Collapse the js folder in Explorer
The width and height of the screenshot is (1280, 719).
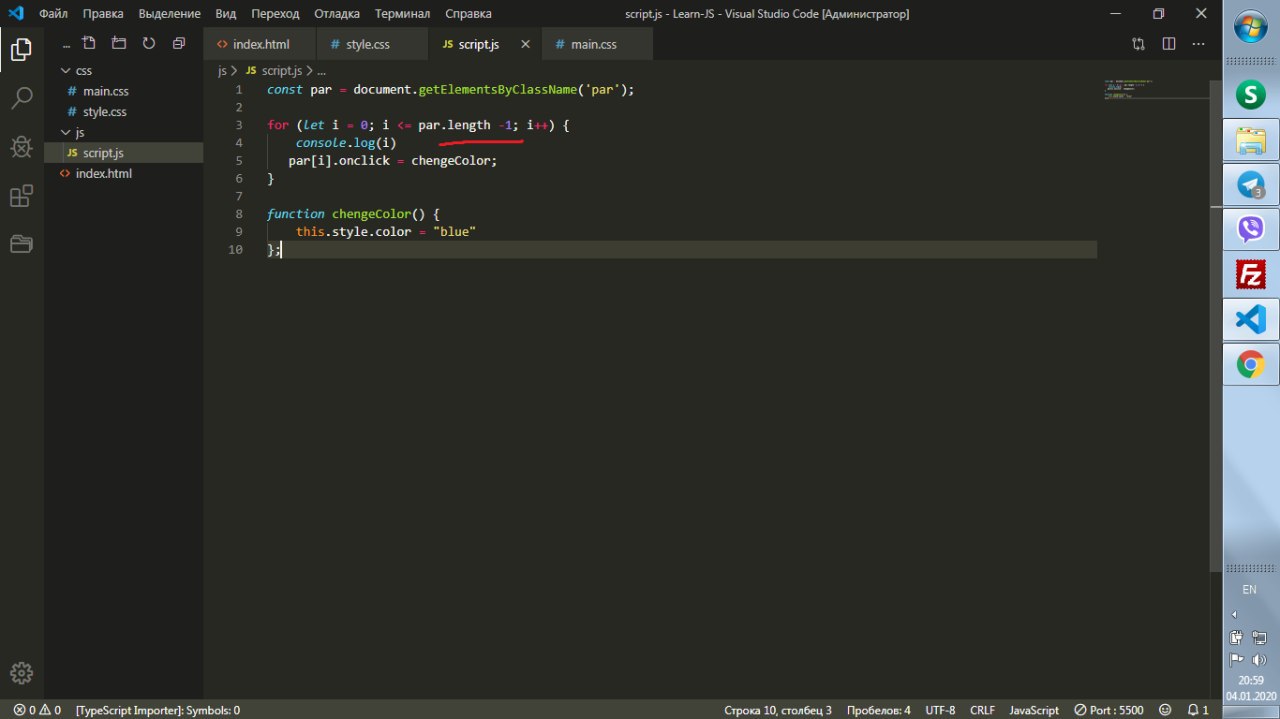pyautogui.click(x=80, y=132)
